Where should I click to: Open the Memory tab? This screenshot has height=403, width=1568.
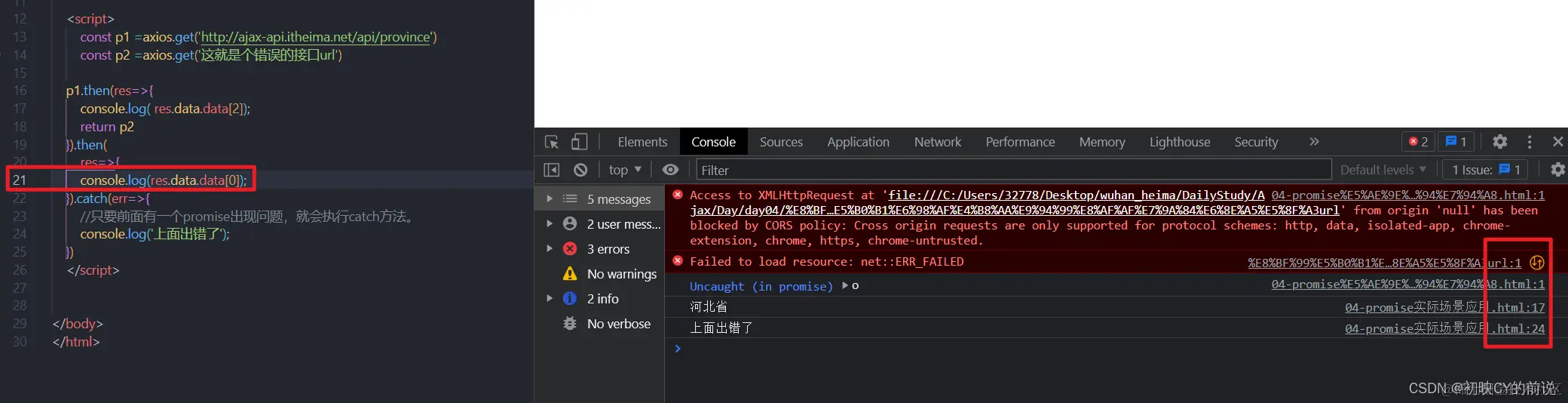(1101, 142)
